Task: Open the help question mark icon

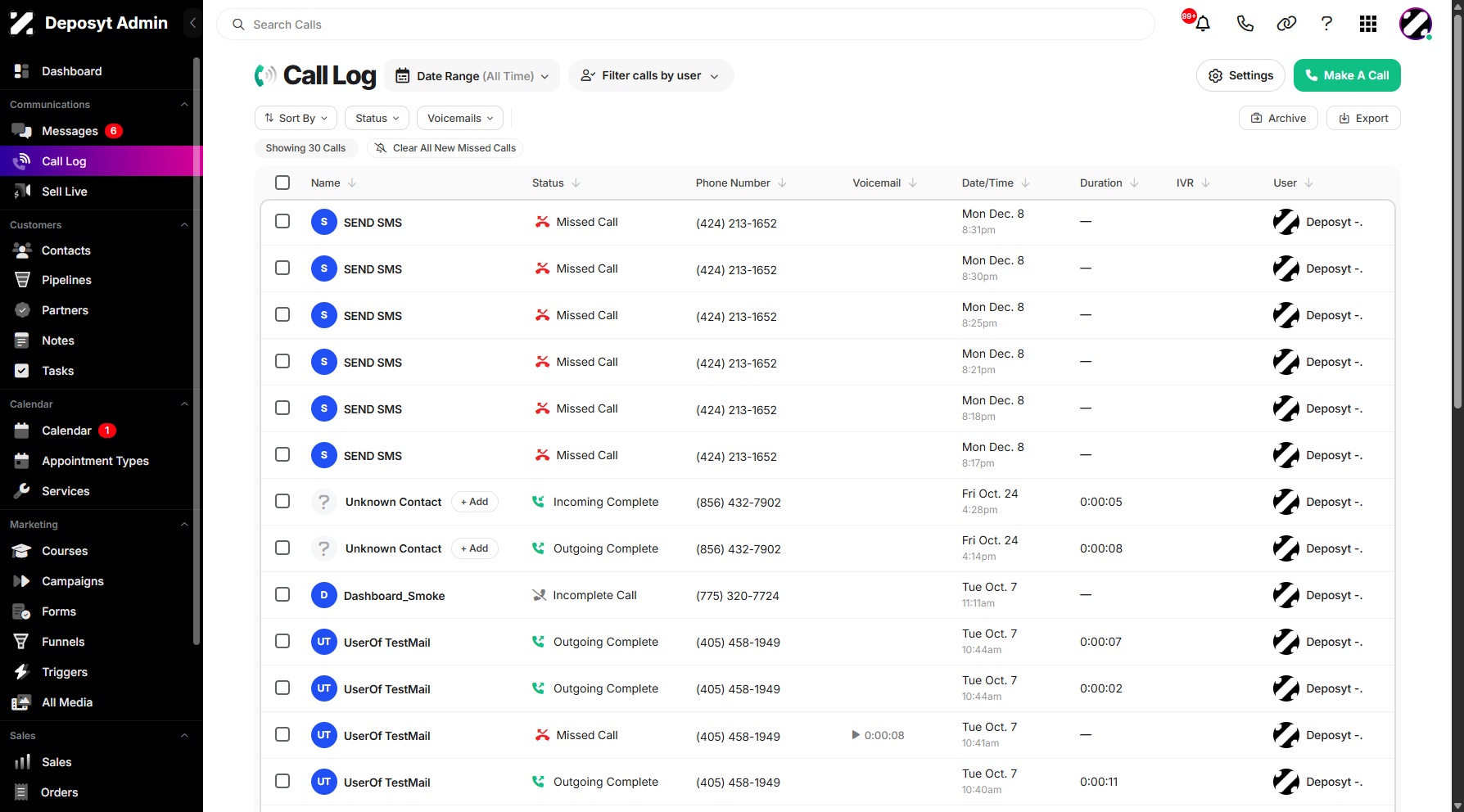Action: coord(1326,24)
